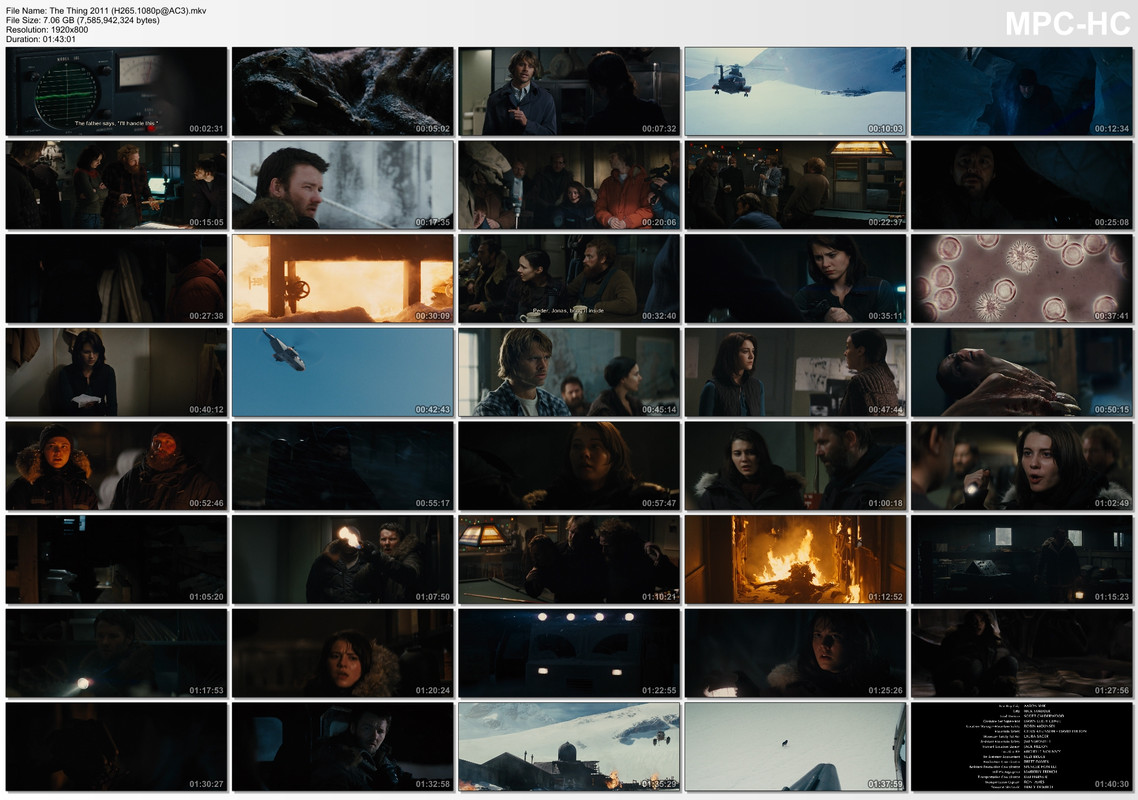The image size is (1138, 800).
Task: Select the File Size 7.06 GB text
Action: coord(83,20)
